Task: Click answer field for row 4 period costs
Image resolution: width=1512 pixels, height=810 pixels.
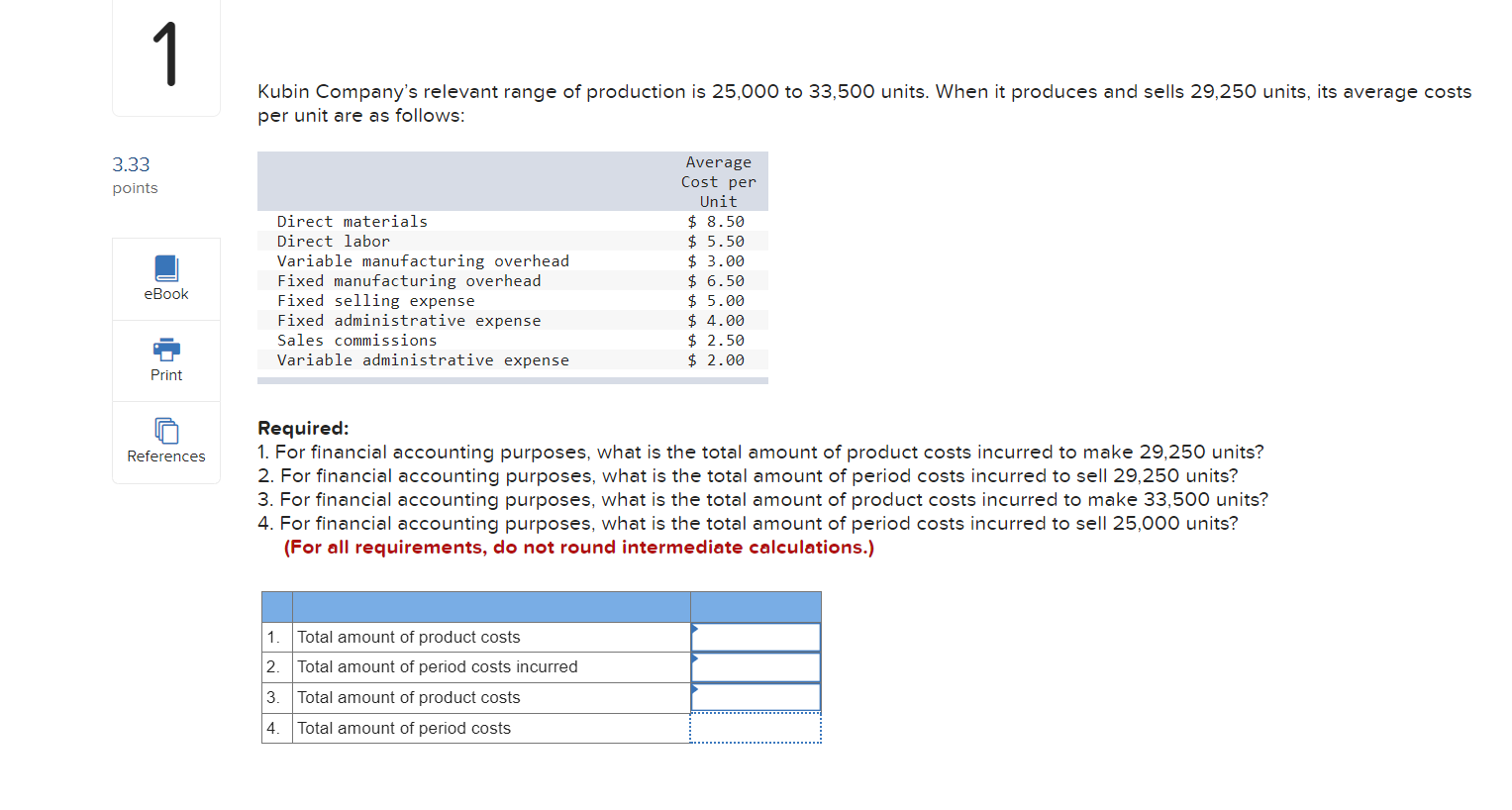Action: tap(756, 728)
